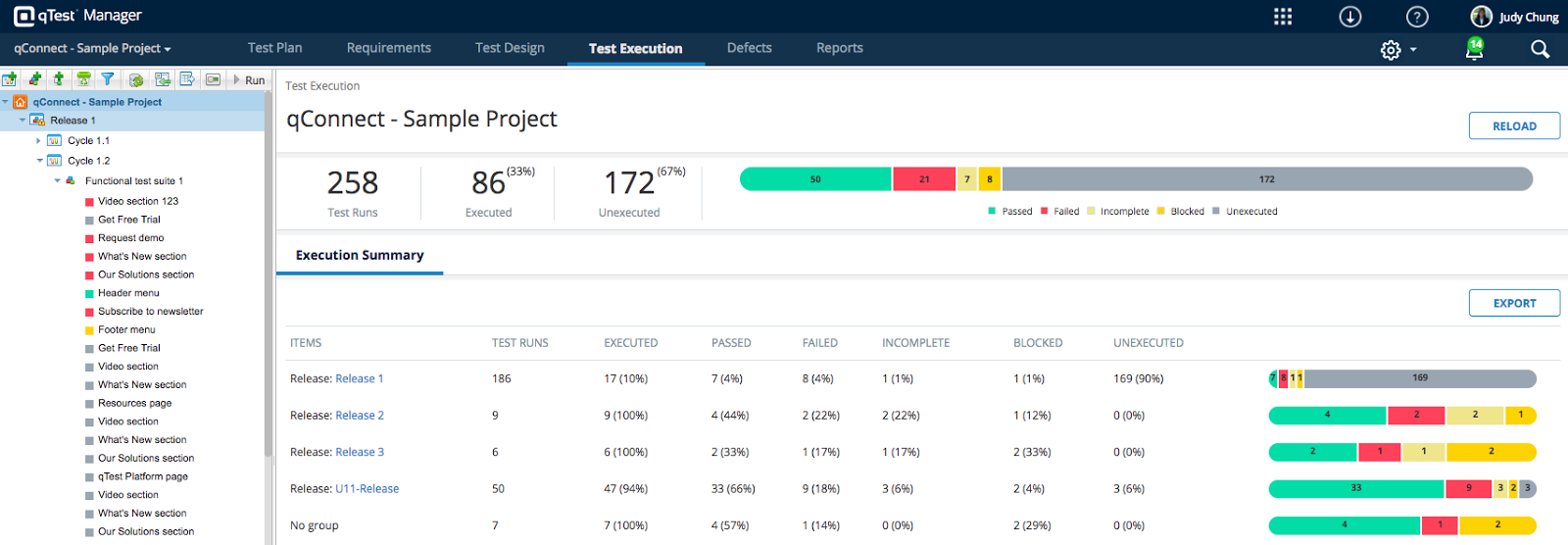Screen dimensions: 1568x545
Task: Click red status icon beside Video section 123
Action: 89,202
